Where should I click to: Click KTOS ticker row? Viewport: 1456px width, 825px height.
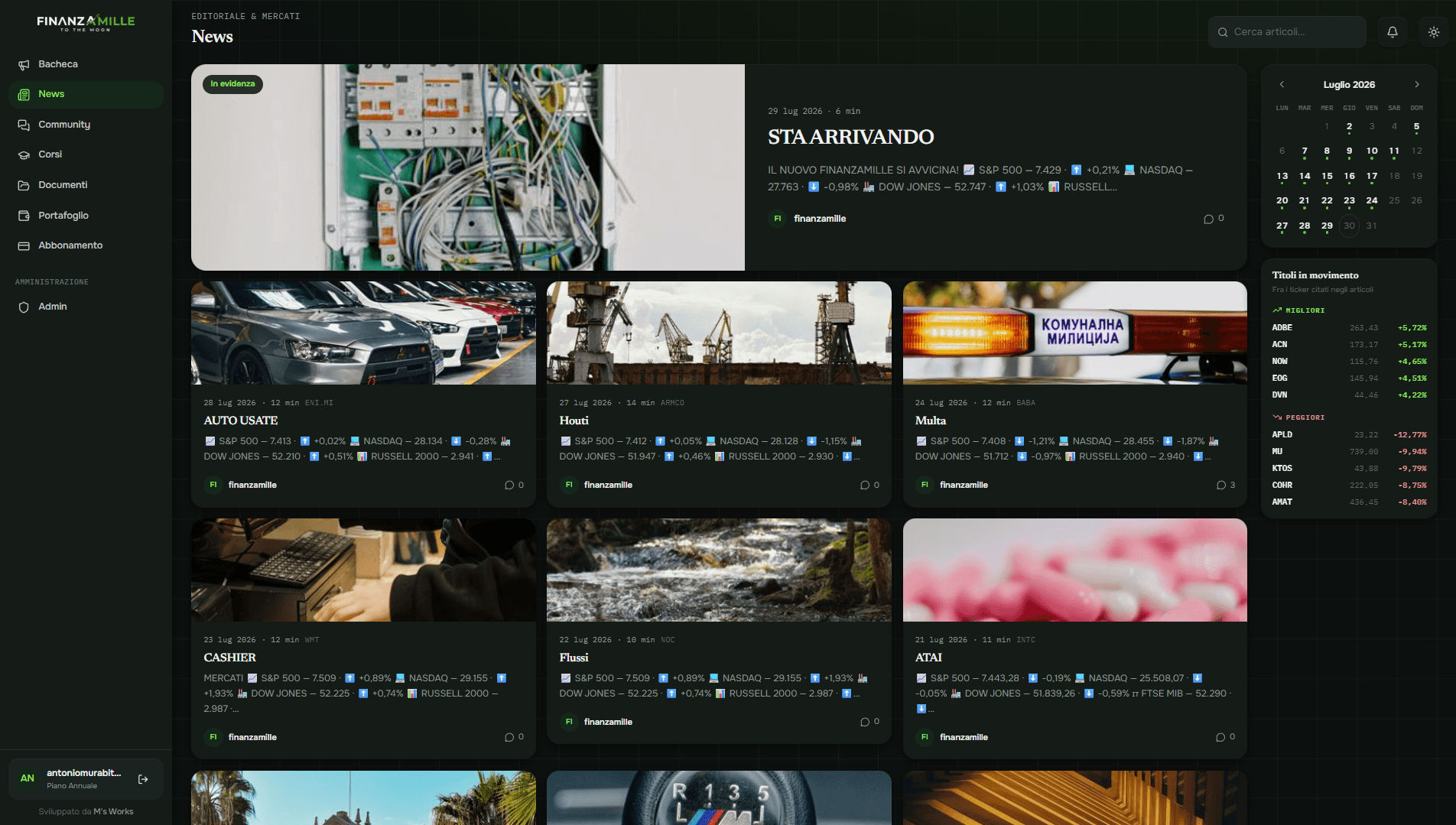click(1349, 469)
